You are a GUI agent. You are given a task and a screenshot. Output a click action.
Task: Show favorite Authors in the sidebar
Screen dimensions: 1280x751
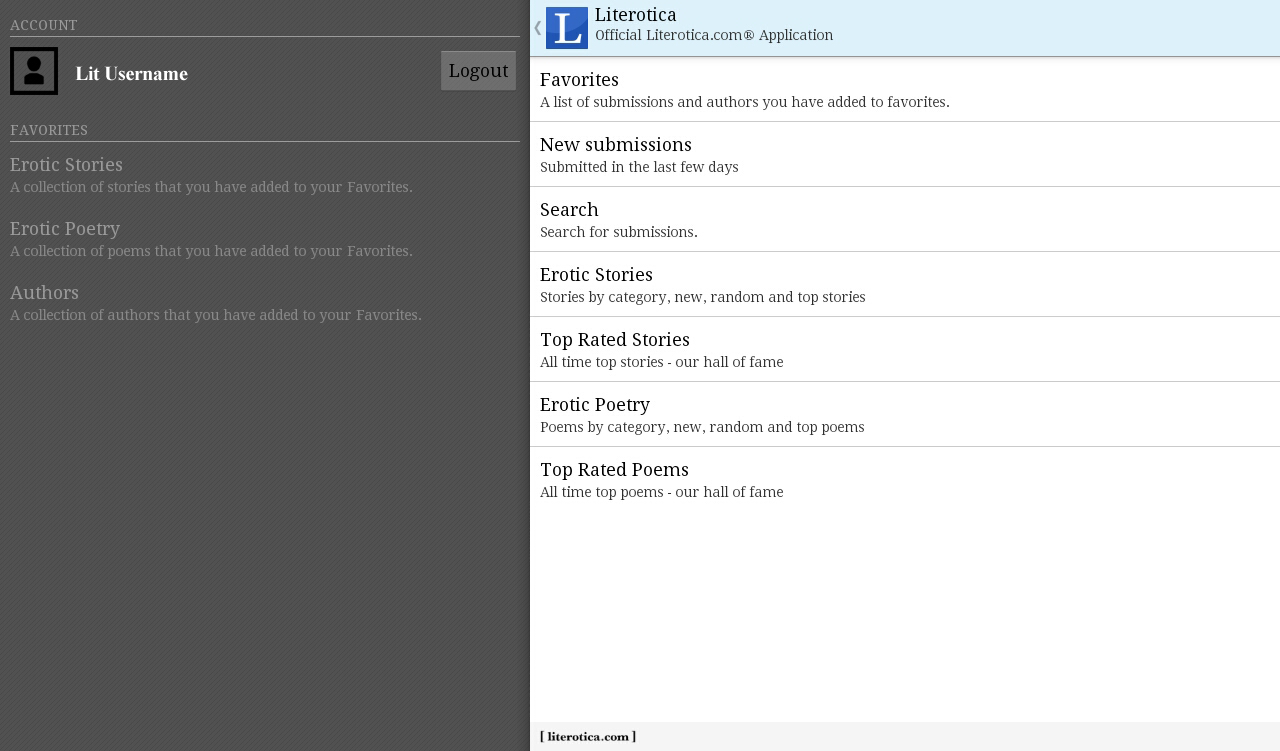[265, 303]
